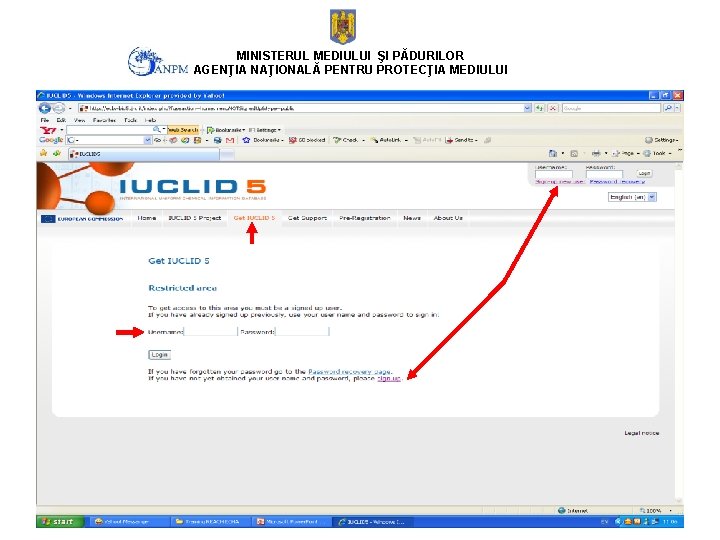720x540 pixels.
Task: Open the File menu
Action: 45,120
